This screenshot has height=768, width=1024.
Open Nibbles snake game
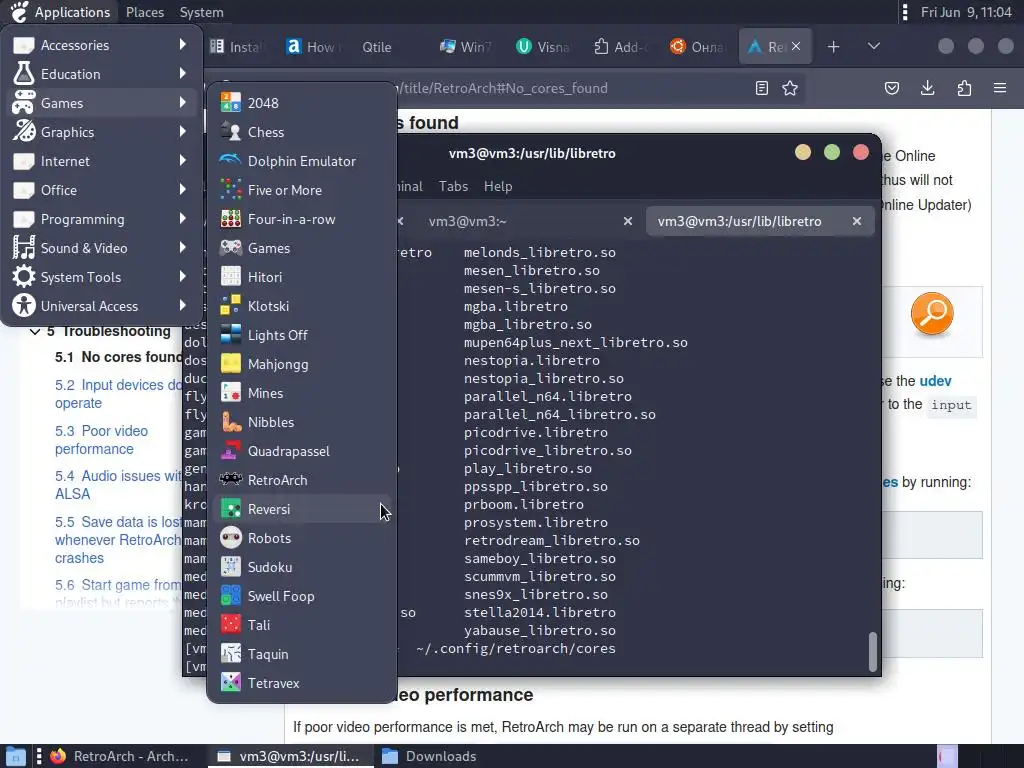(x=302, y=422)
